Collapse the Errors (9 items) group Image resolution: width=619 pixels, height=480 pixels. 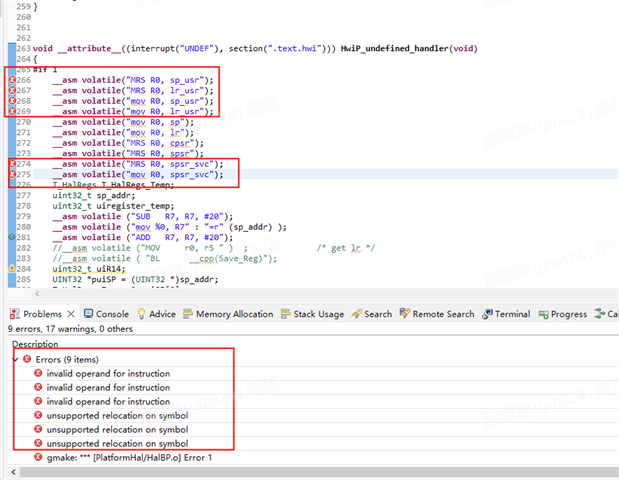pyautogui.click(x=16, y=359)
